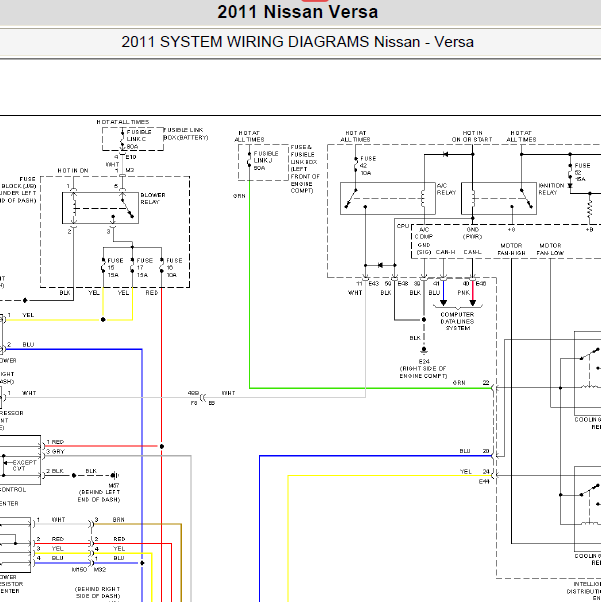Click the 'PNK' wire color label
Screen dimensions: 601x602
pos(464,293)
